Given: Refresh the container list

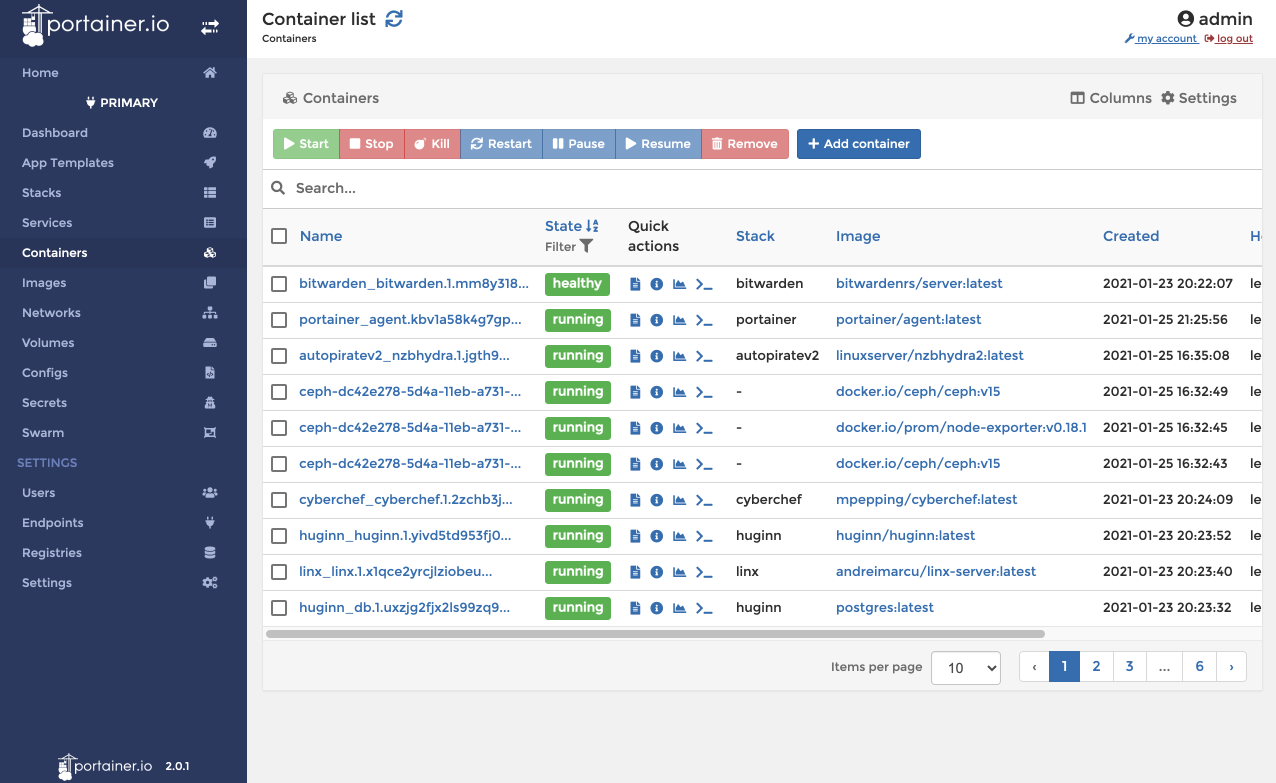Looking at the screenshot, I should 393,18.
